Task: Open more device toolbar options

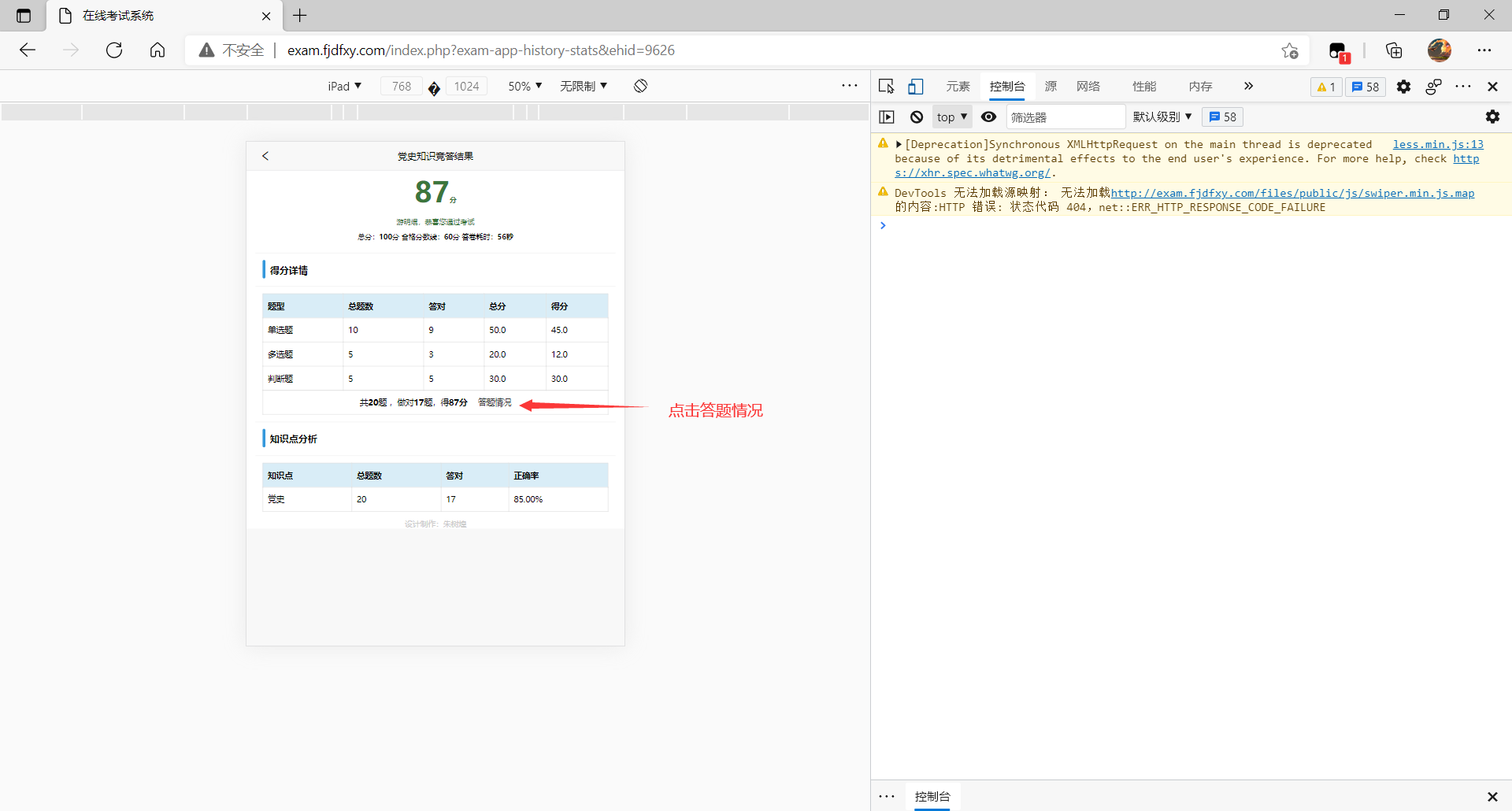Action: tap(849, 86)
